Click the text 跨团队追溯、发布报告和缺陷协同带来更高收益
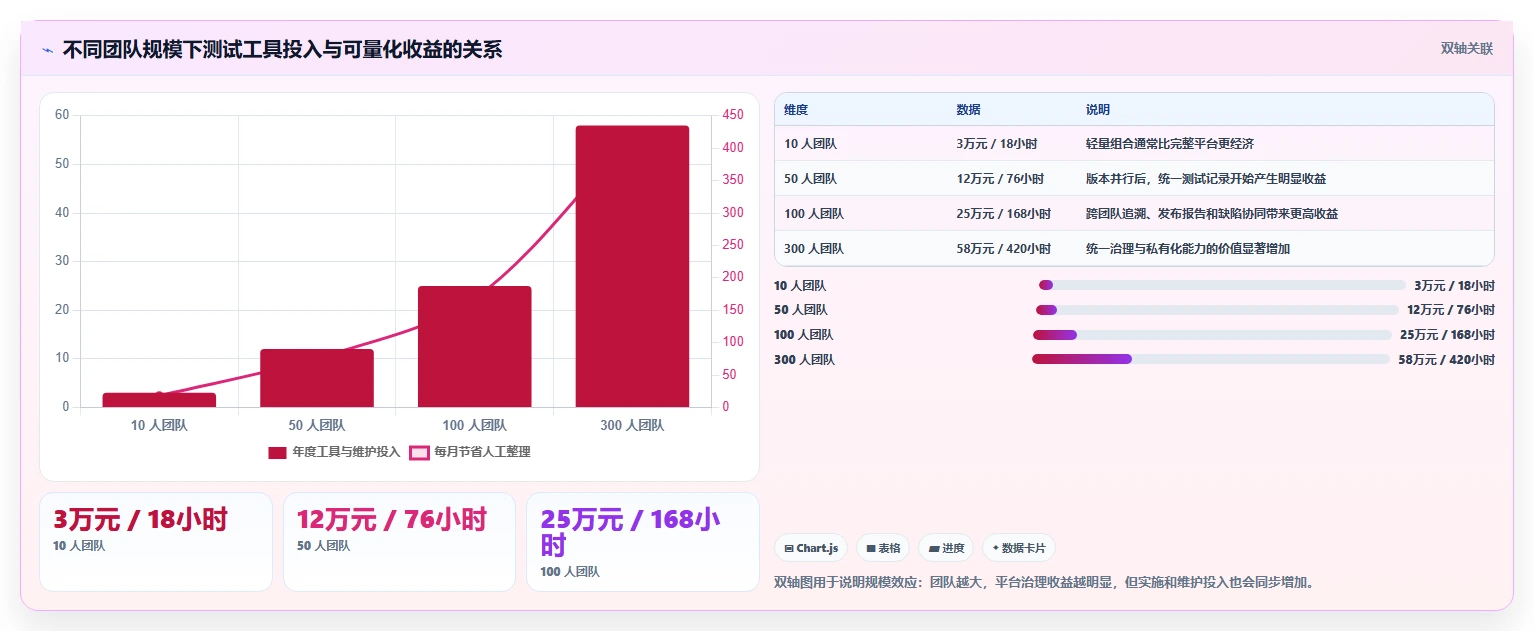This screenshot has height=631, width=1534. 1212,214
